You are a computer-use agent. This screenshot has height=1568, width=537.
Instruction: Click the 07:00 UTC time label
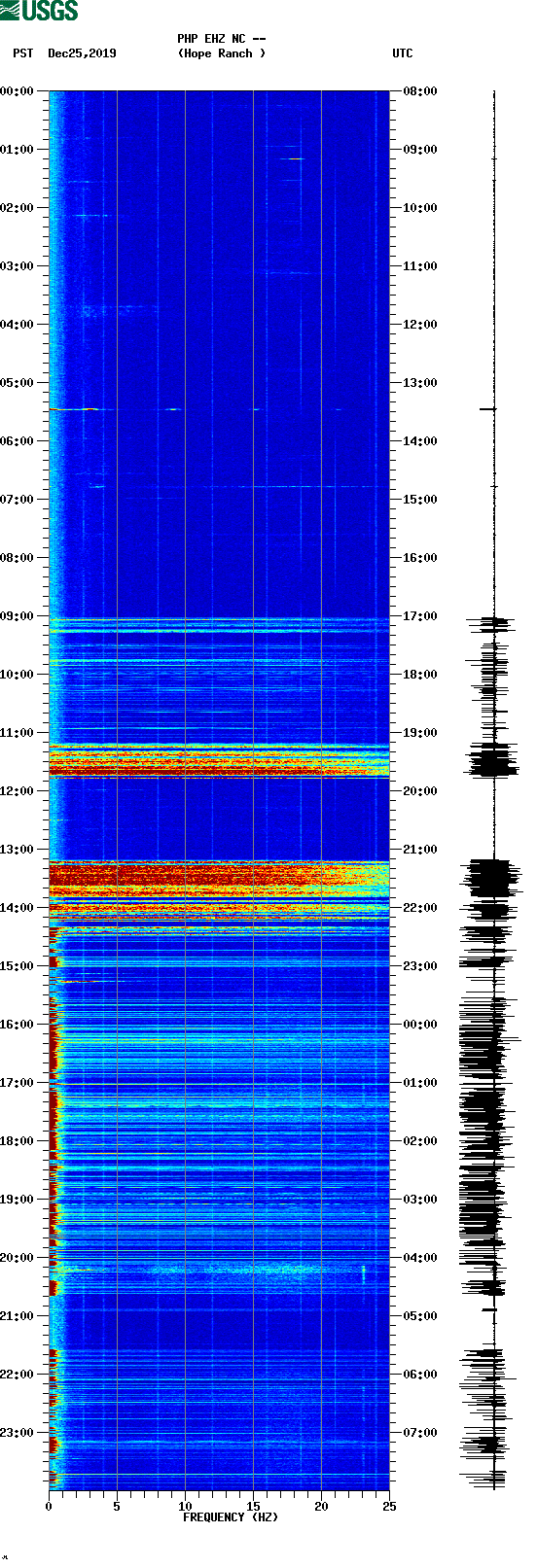(420, 1433)
